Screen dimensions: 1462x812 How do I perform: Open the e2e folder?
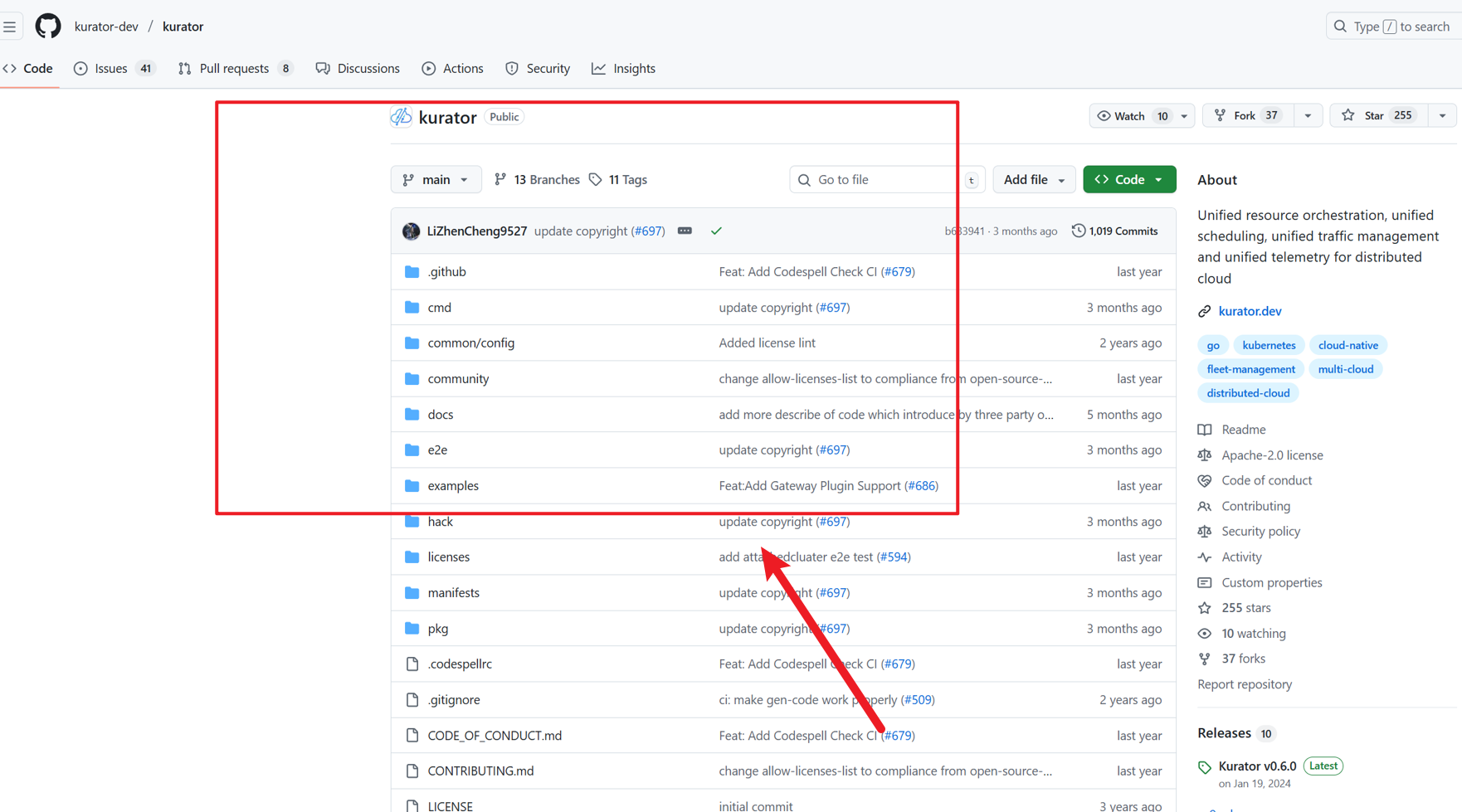[x=437, y=450]
